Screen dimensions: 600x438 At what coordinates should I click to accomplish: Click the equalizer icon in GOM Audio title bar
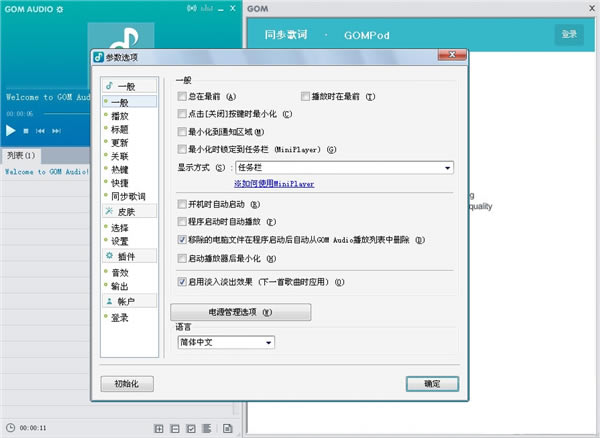tap(207, 8)
